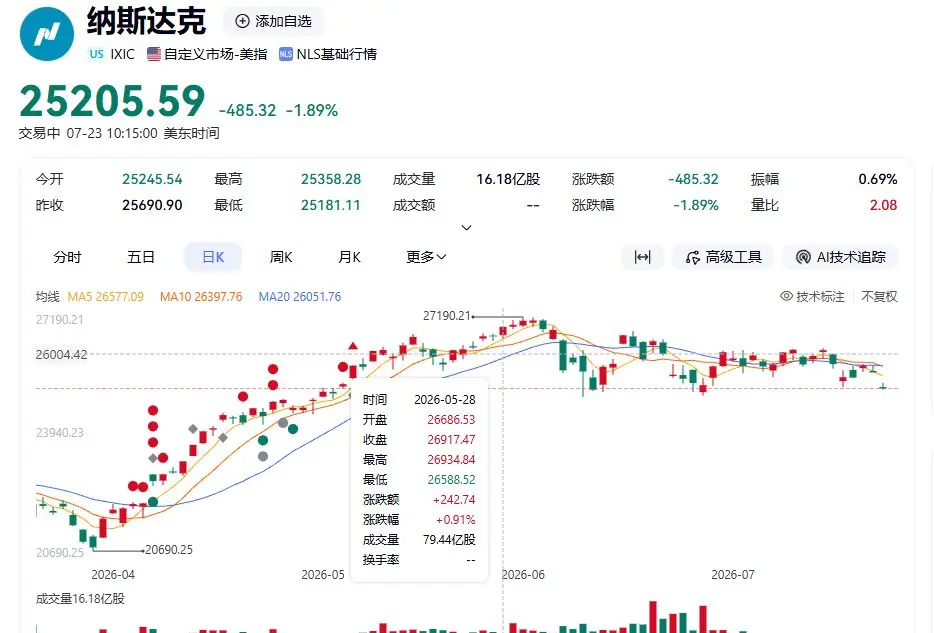Screen dimensions: 934x633
Task: Click 今开 value 25245.54
Action: (152, 179)
